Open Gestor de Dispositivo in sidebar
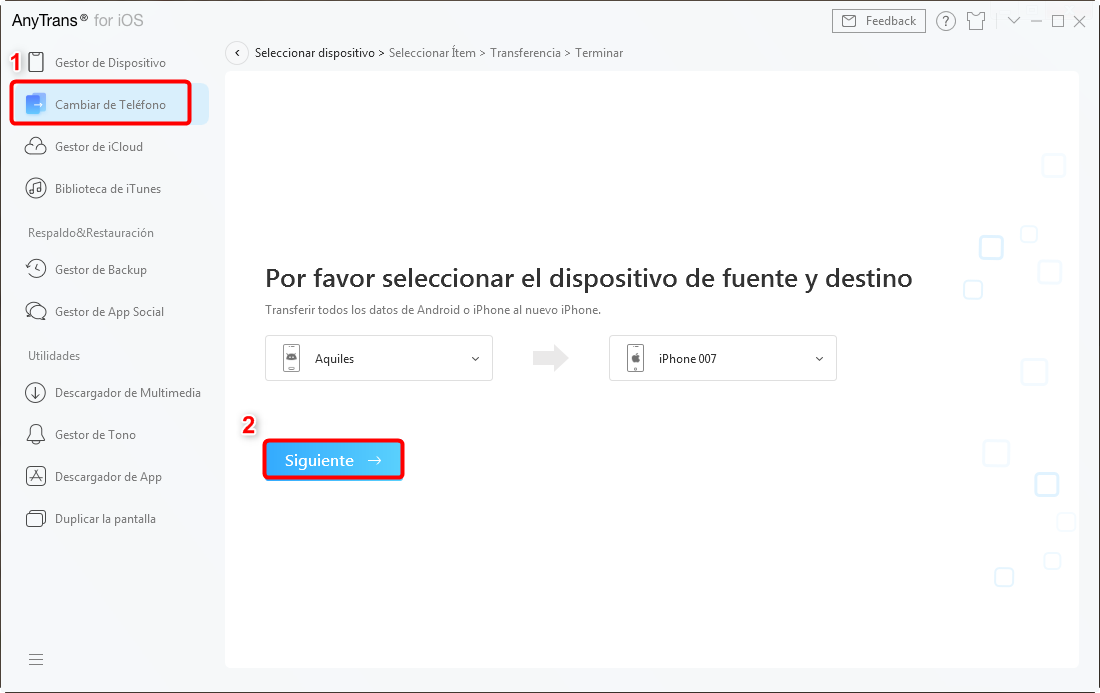The height and width of the screenshot is (693, 1100). (110, 62)
